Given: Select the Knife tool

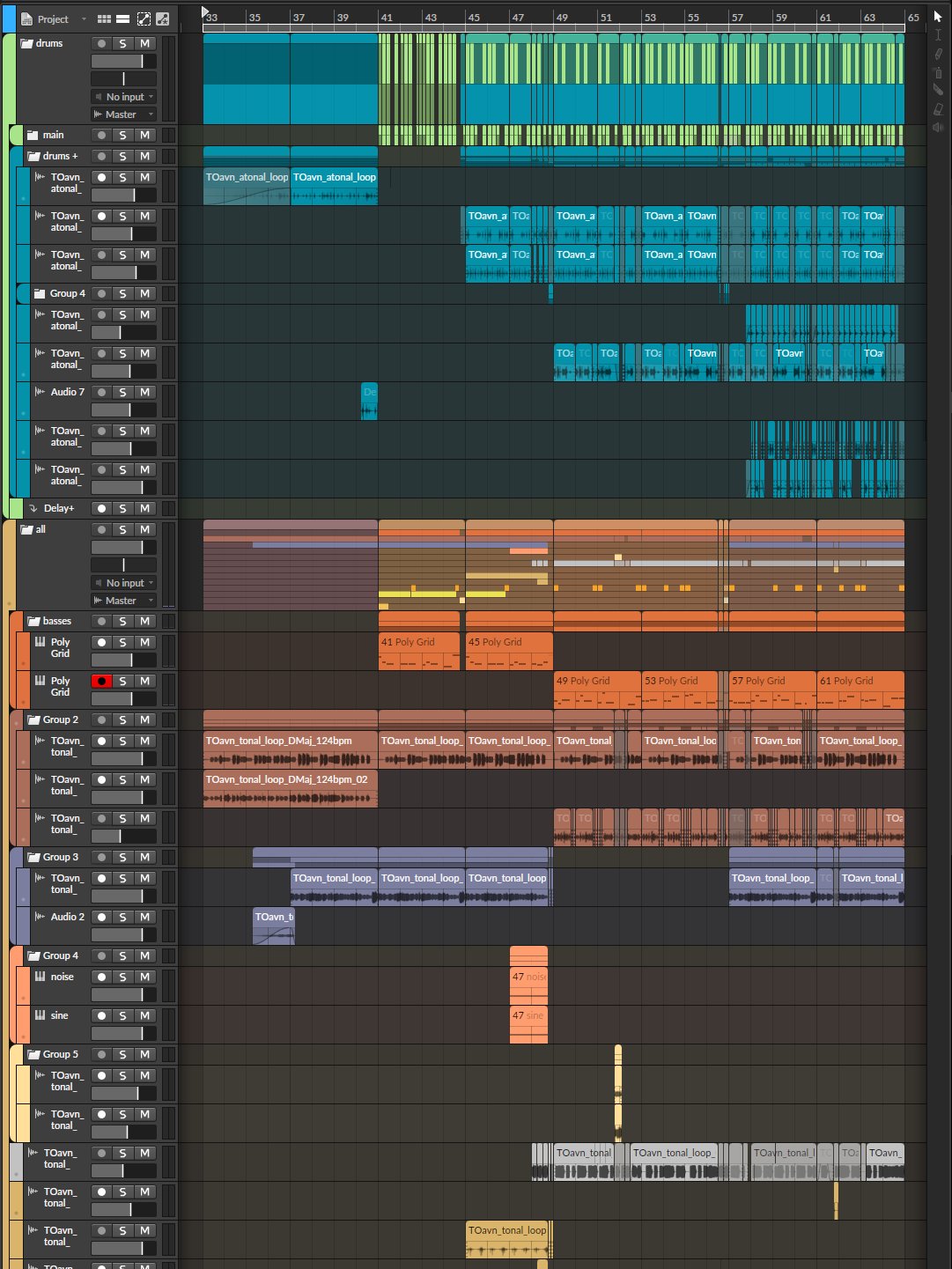Looking at the screenshot, I should point(938,91).
